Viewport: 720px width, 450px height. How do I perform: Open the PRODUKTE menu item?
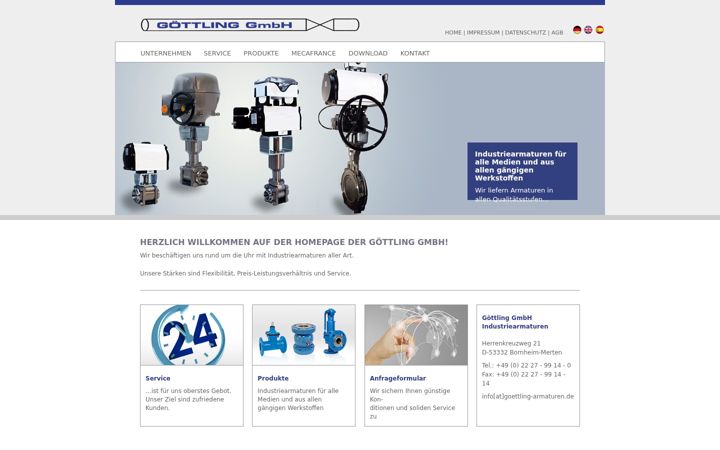261,53
